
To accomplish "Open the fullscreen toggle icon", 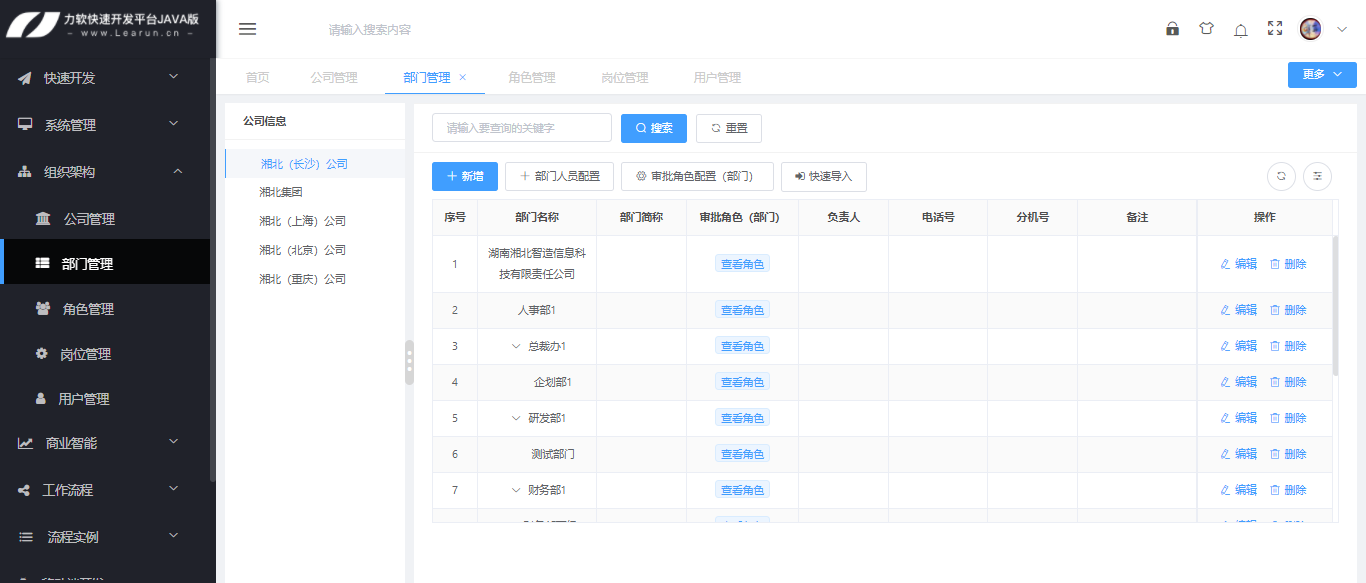I will point(1274,29).
